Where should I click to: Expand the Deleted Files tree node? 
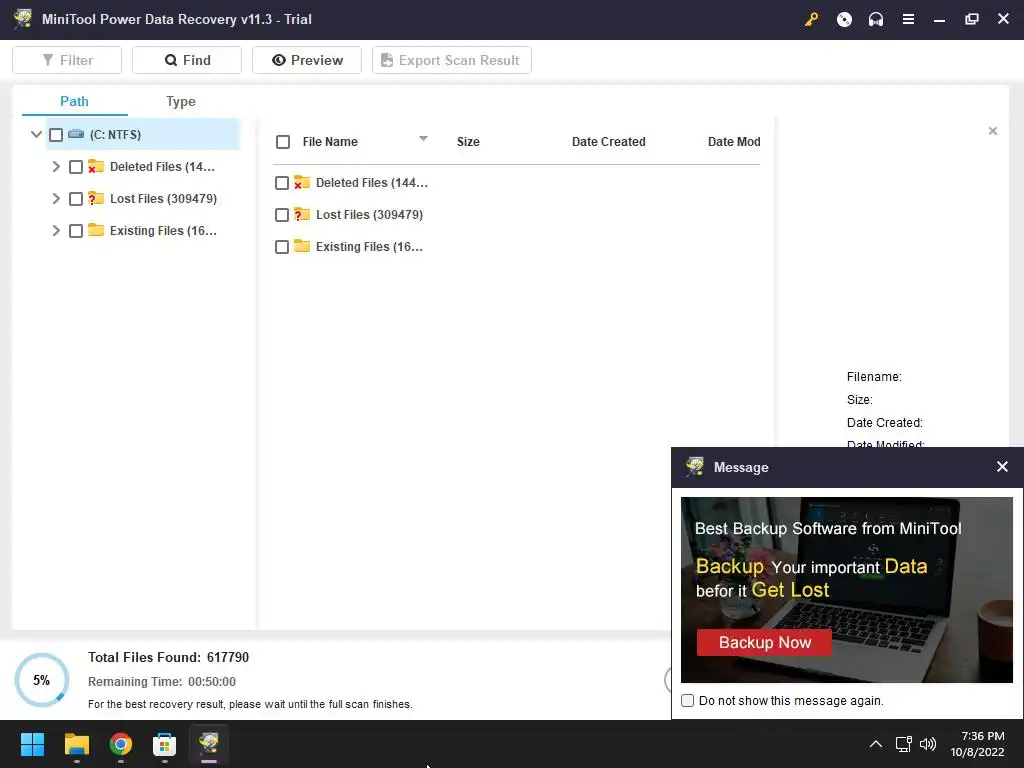(x=56, y=167)
